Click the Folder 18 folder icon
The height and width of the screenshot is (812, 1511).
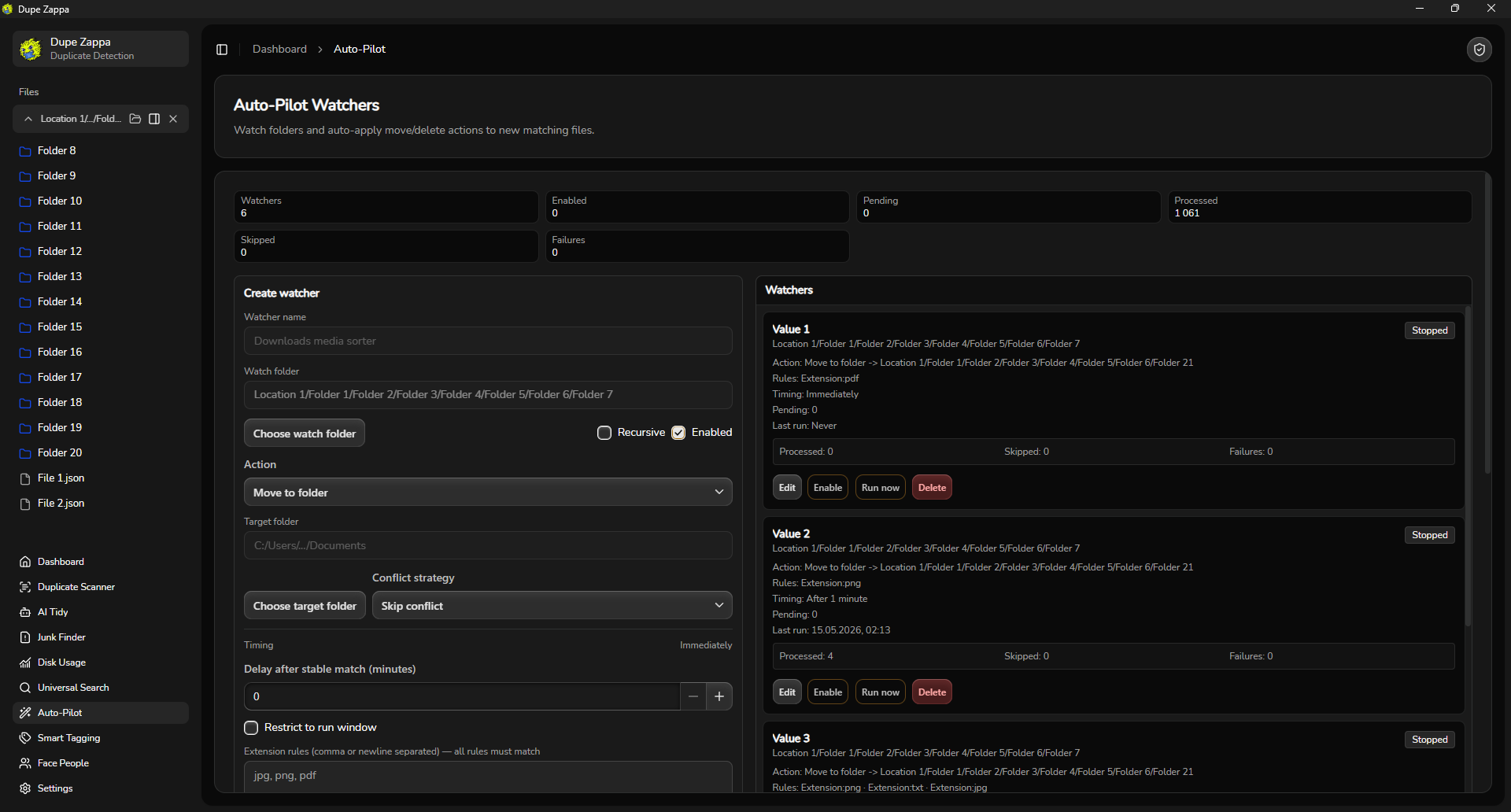click(x=25, y=403)
